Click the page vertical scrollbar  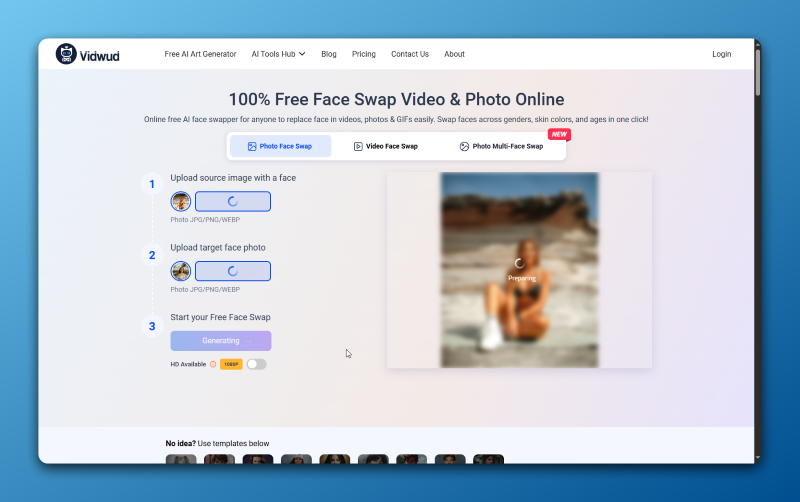coord(758,71)
